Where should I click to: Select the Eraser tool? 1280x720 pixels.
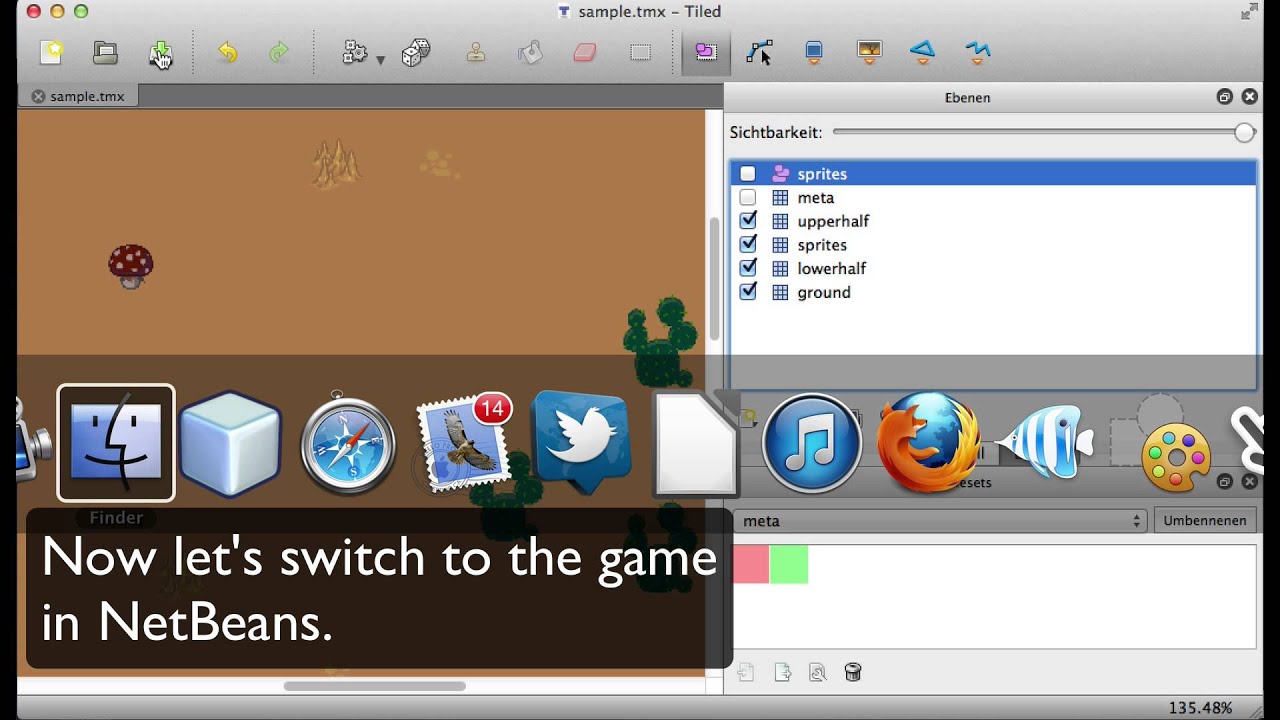click(585, 52)
